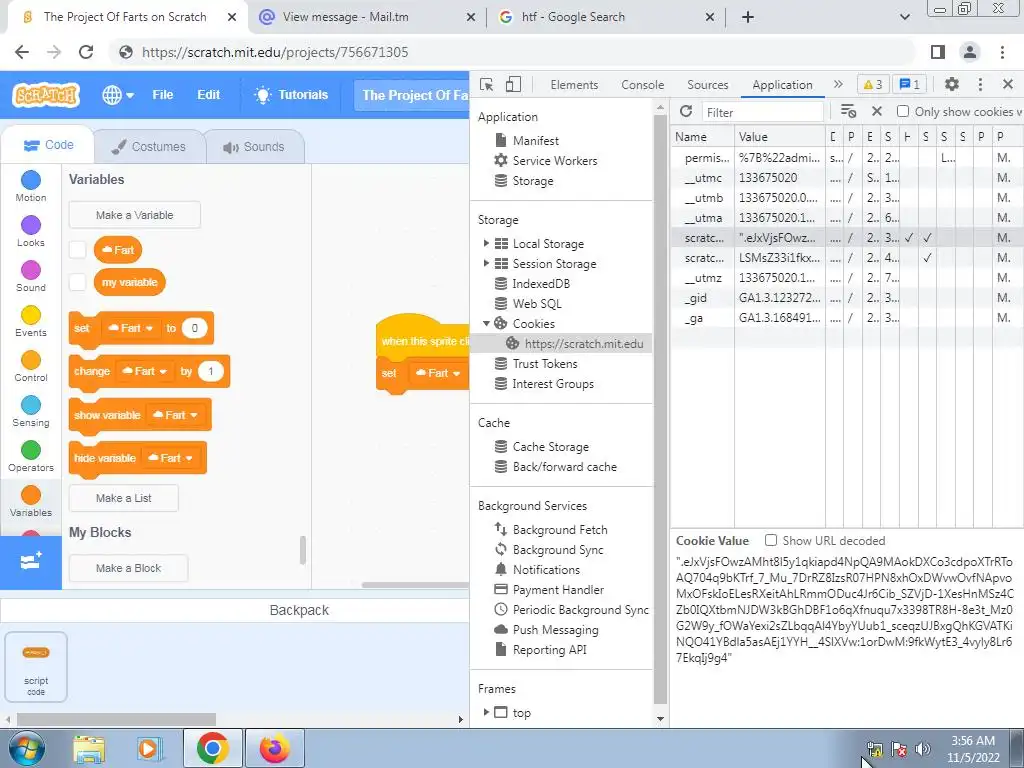Select the script code backpack item

[x=36, y=667]
